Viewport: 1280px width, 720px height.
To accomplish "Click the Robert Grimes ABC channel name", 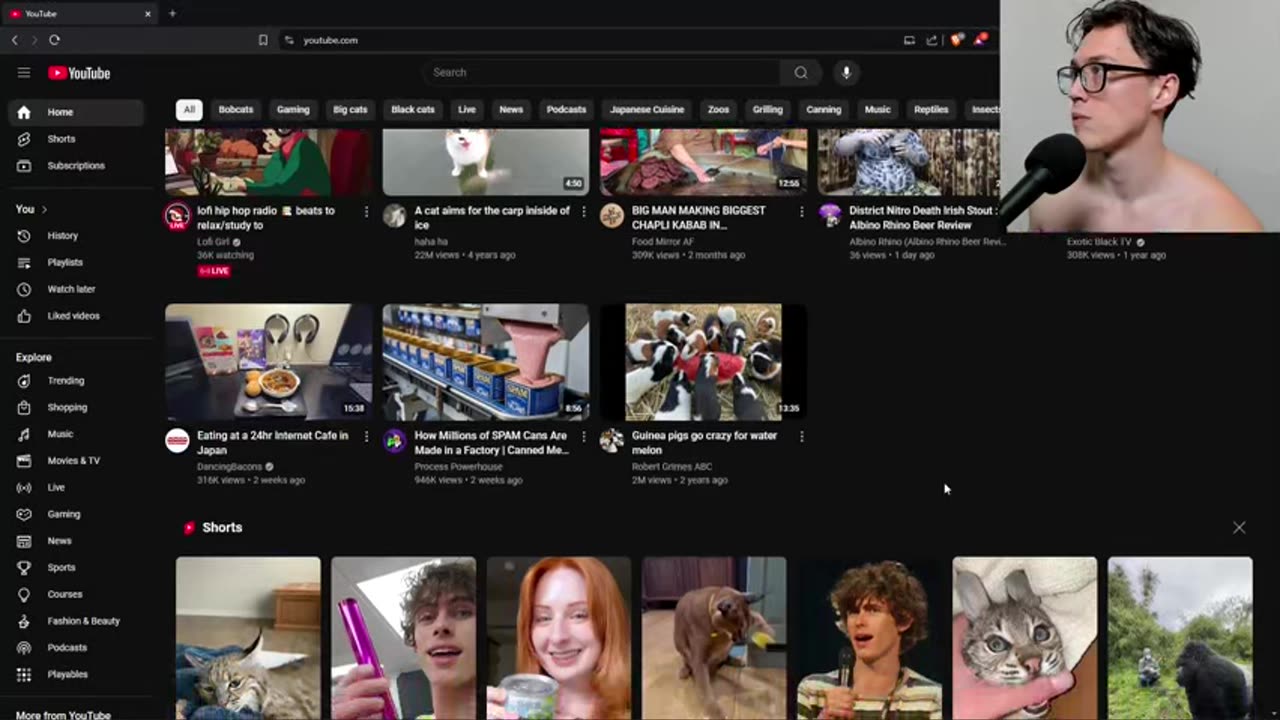I will pos(672,467).
